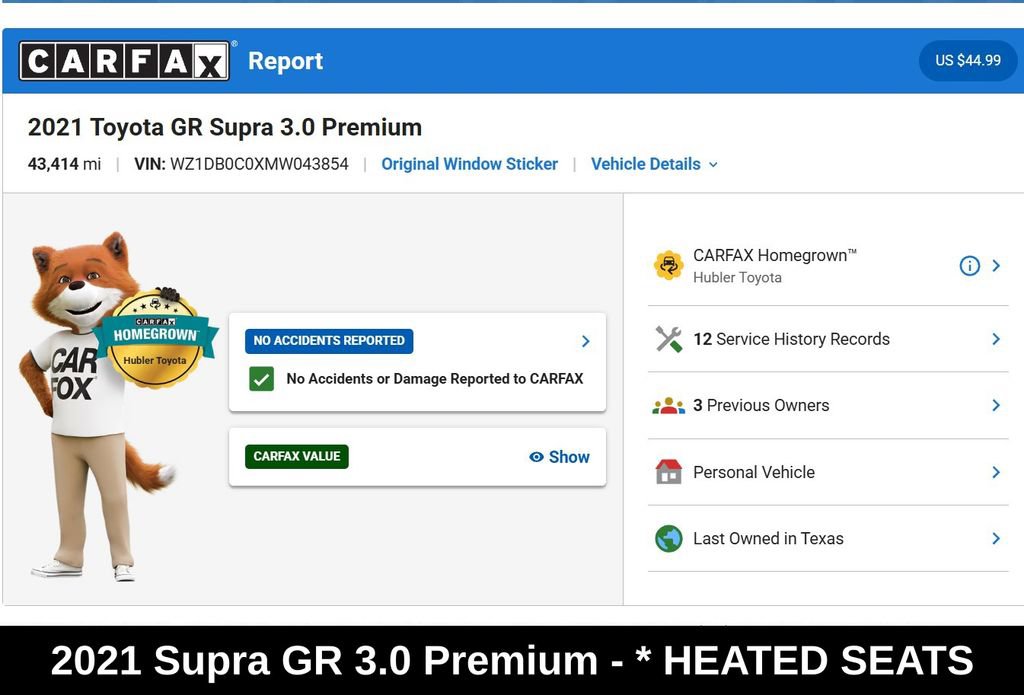Click the 3 Previous Owners label

tap(761, 405)
